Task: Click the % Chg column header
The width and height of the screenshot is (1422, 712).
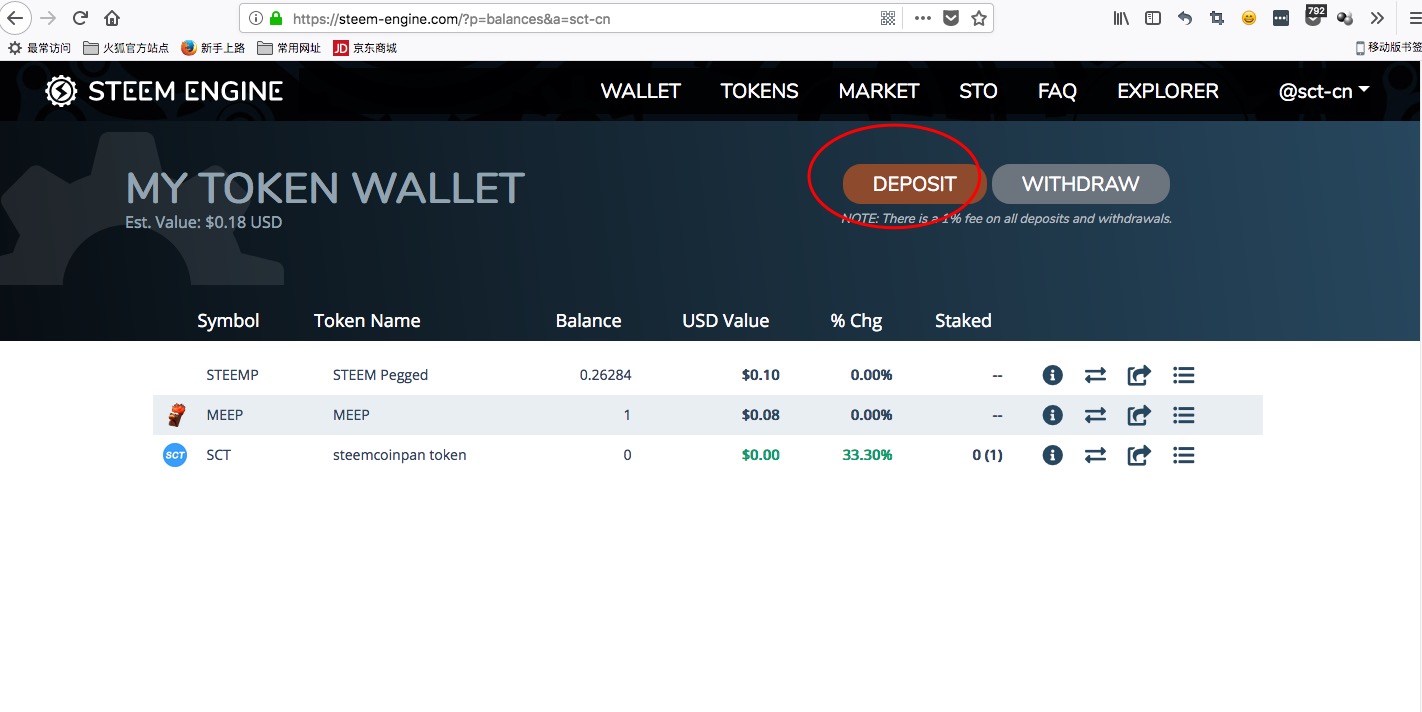Action: (x=856, y=321)
